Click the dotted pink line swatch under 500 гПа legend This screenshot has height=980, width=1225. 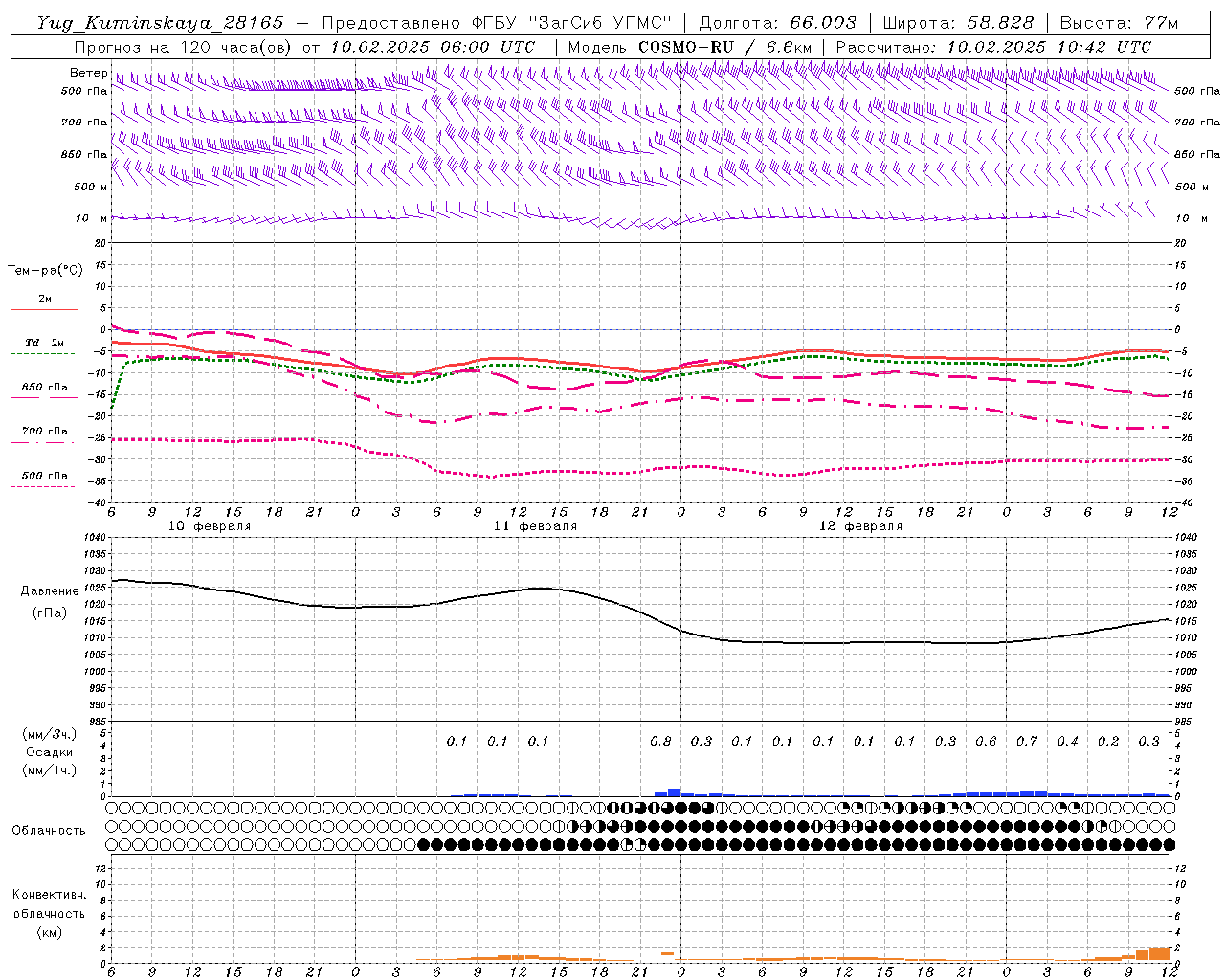click(42, 486)
